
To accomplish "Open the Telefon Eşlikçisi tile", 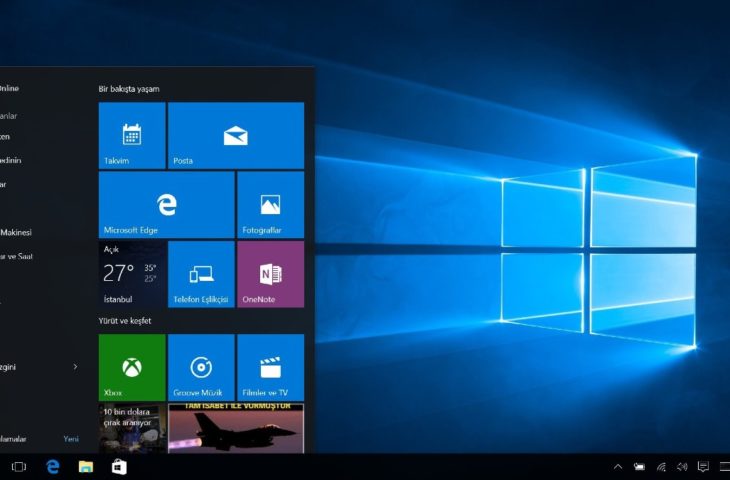I will pyautogui.click(x=201, y=274).
